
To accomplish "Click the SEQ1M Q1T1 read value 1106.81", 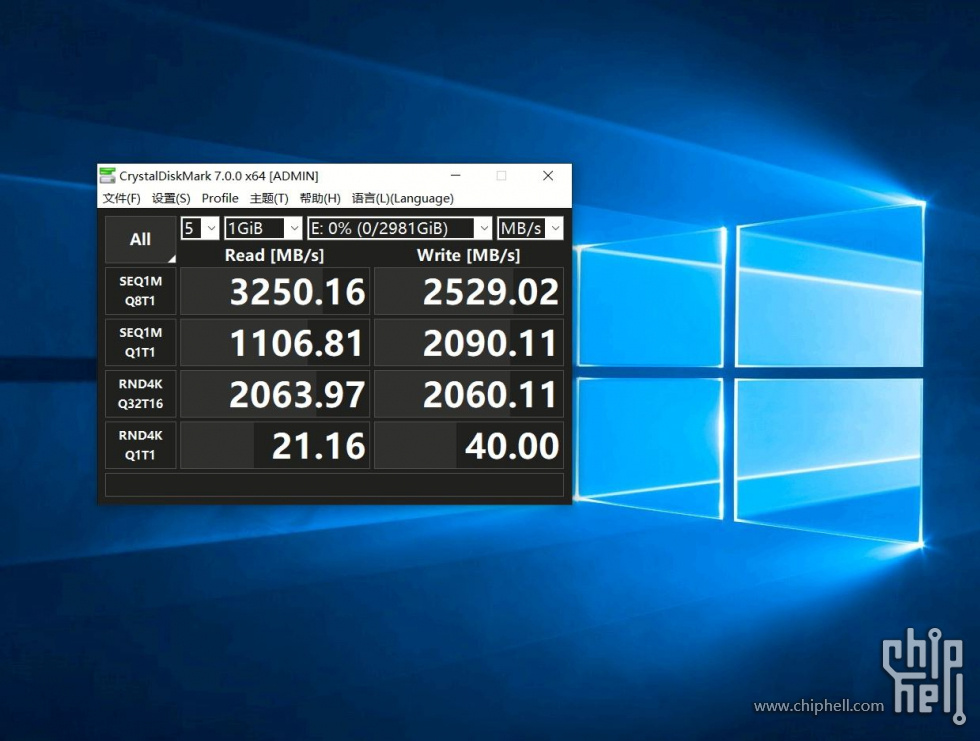I will coord(276,342).
